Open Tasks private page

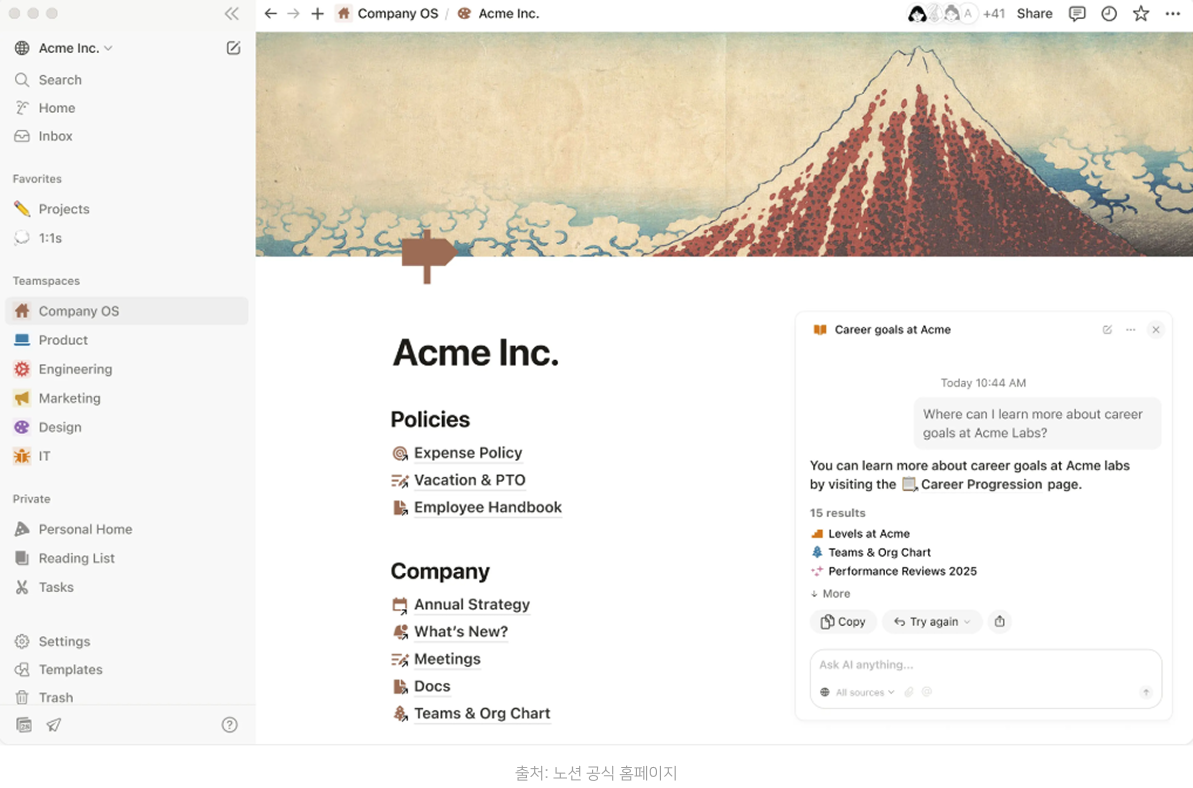[126, 587]
